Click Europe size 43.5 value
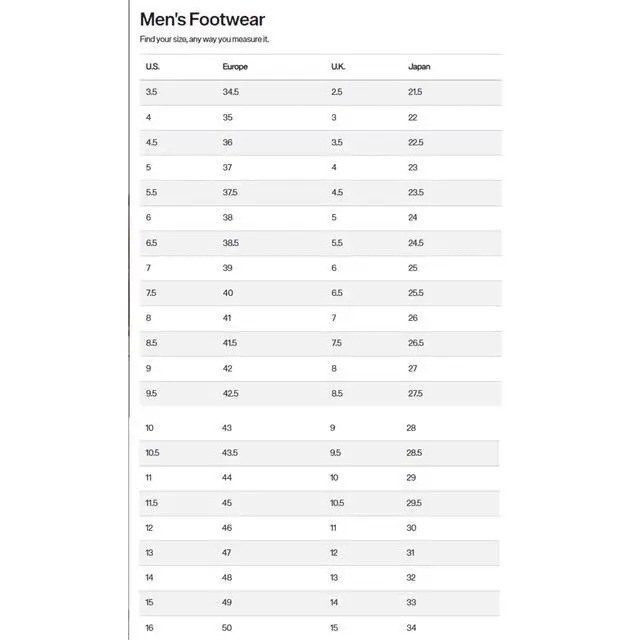The height and width of the screenshot is (640, 640). tap(230, 453)
